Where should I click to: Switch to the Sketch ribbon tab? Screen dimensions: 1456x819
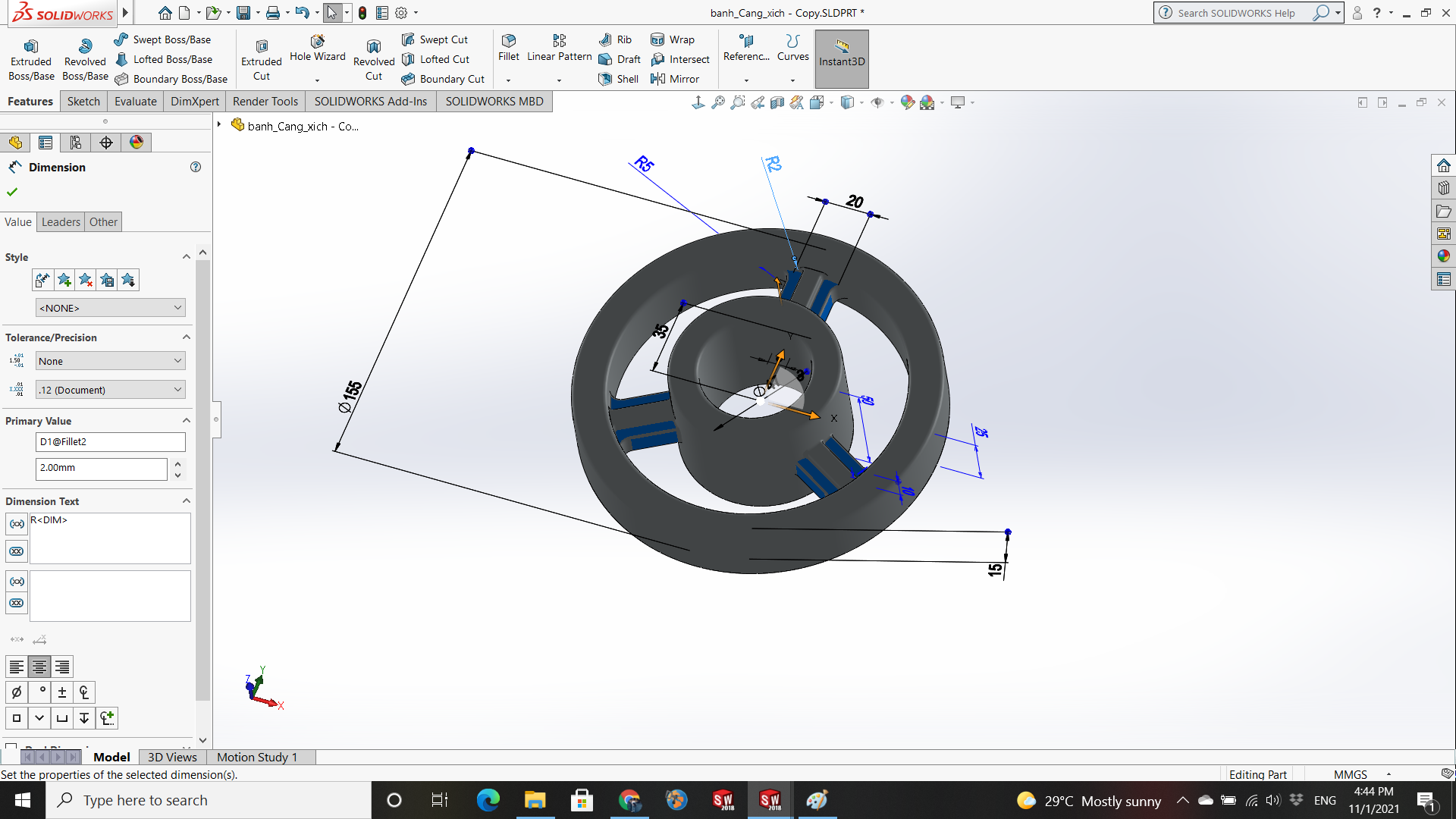pyautogui.click(x=83, y=102)
